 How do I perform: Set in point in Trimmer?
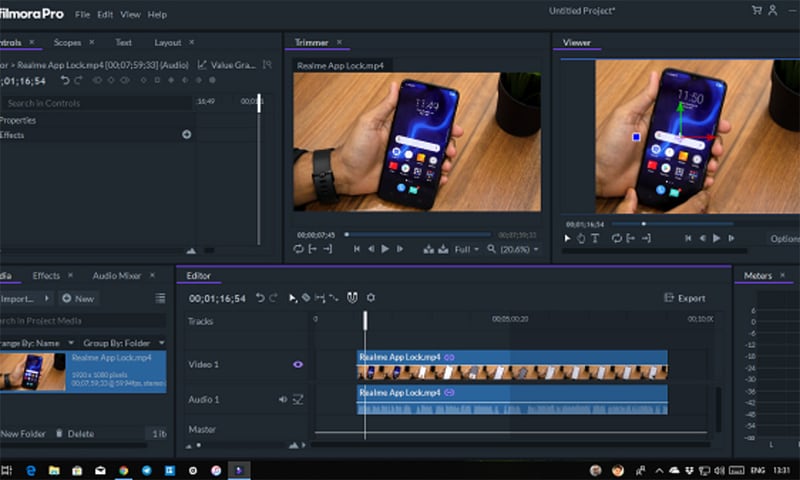(x=313, y=249)
